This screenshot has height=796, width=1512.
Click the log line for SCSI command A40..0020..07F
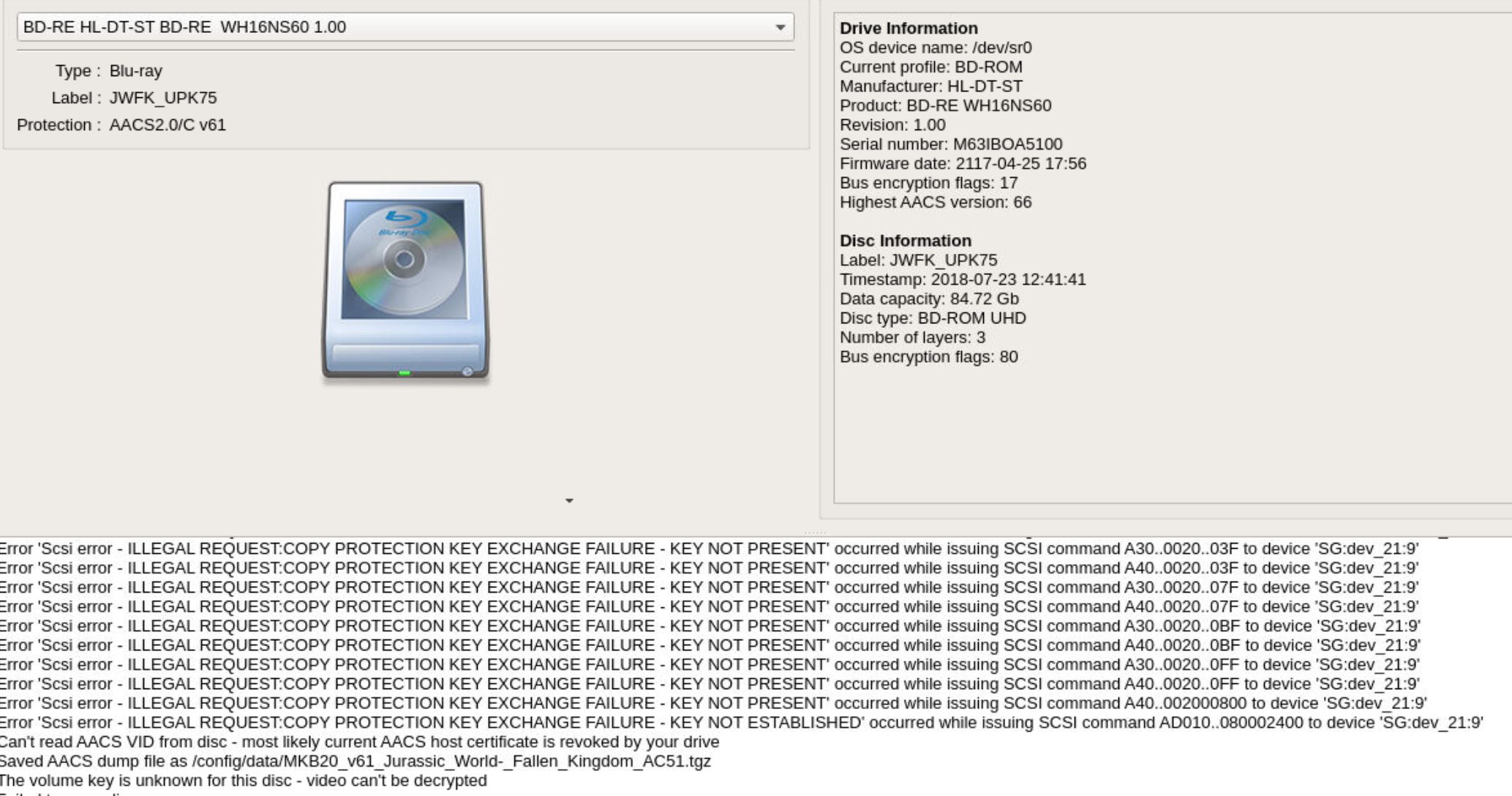710,607
